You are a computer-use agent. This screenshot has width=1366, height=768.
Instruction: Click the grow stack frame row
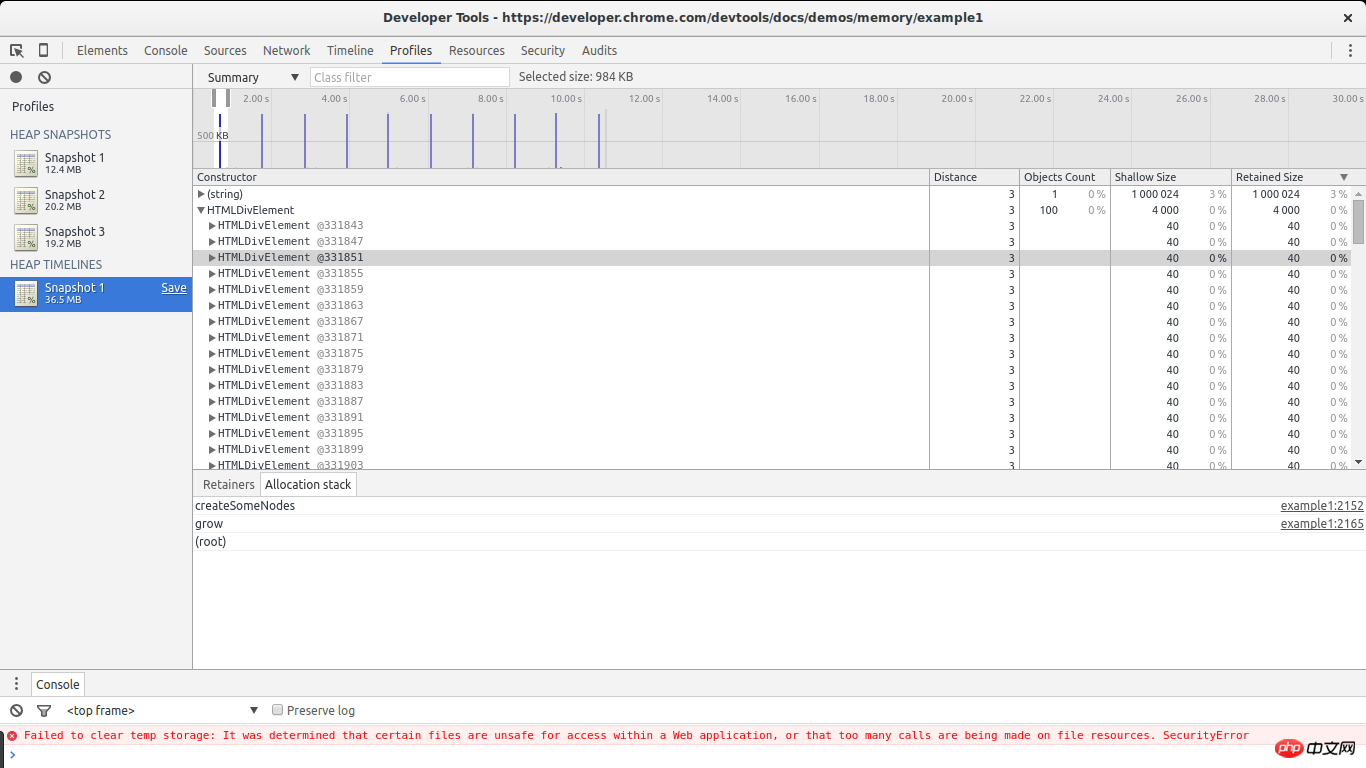point(779,524)
